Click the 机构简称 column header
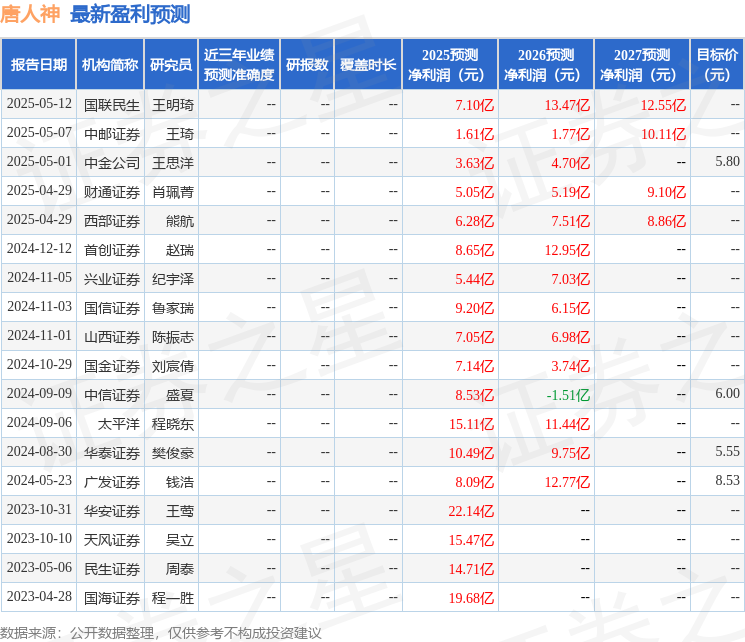Screen dimensions: 745x642 (110, 64)
